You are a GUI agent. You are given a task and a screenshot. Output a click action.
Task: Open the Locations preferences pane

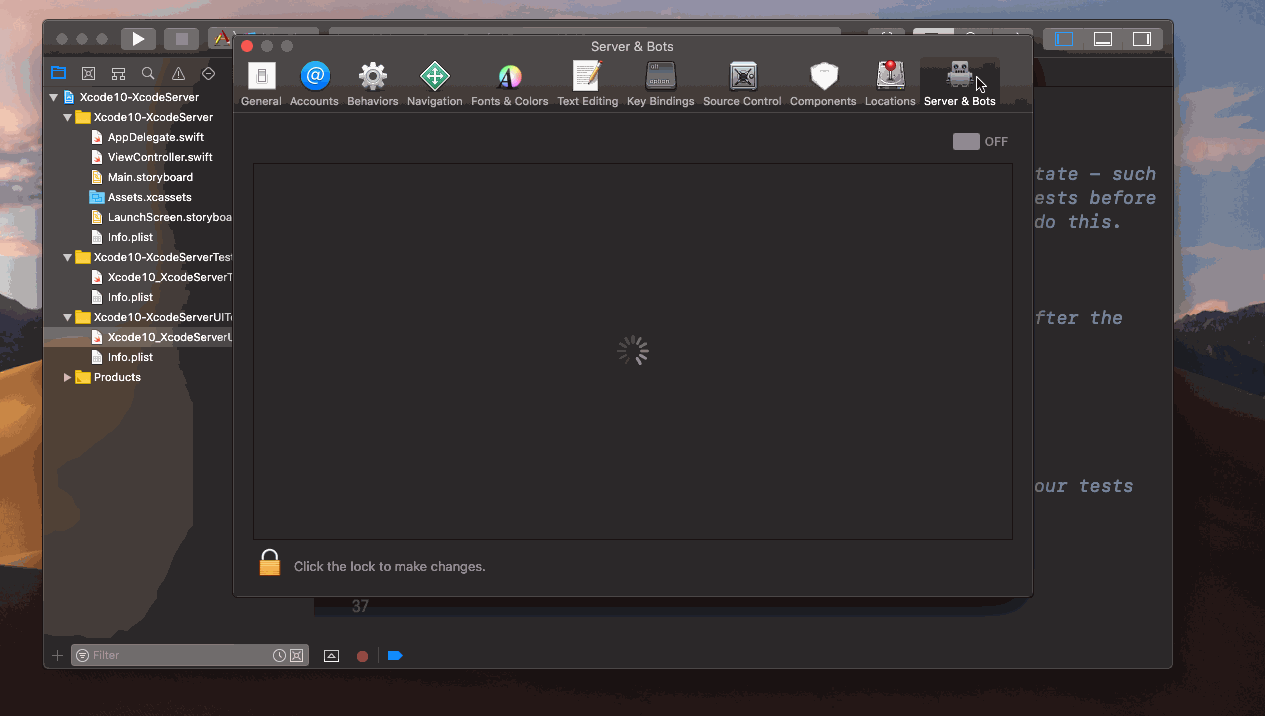click(890, 84)
